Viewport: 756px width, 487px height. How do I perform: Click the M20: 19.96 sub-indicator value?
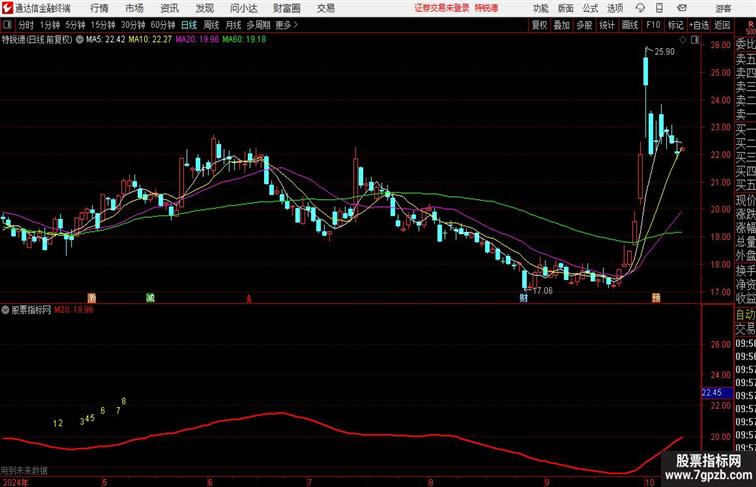tap(74, 310)
